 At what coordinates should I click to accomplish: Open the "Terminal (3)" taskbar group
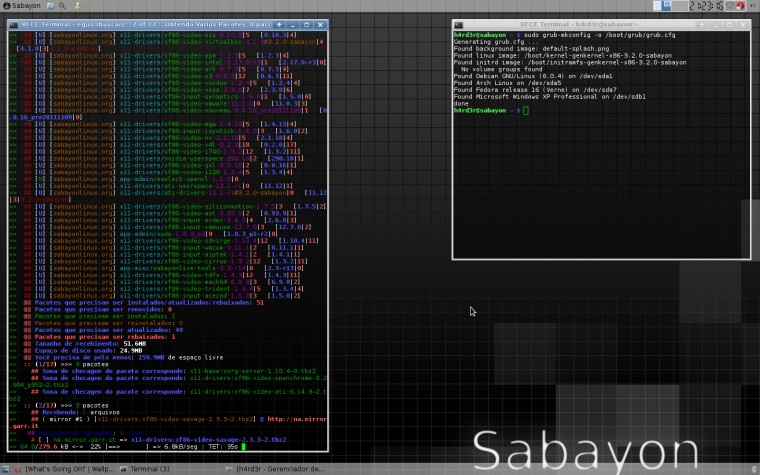(x=145, y=469)
